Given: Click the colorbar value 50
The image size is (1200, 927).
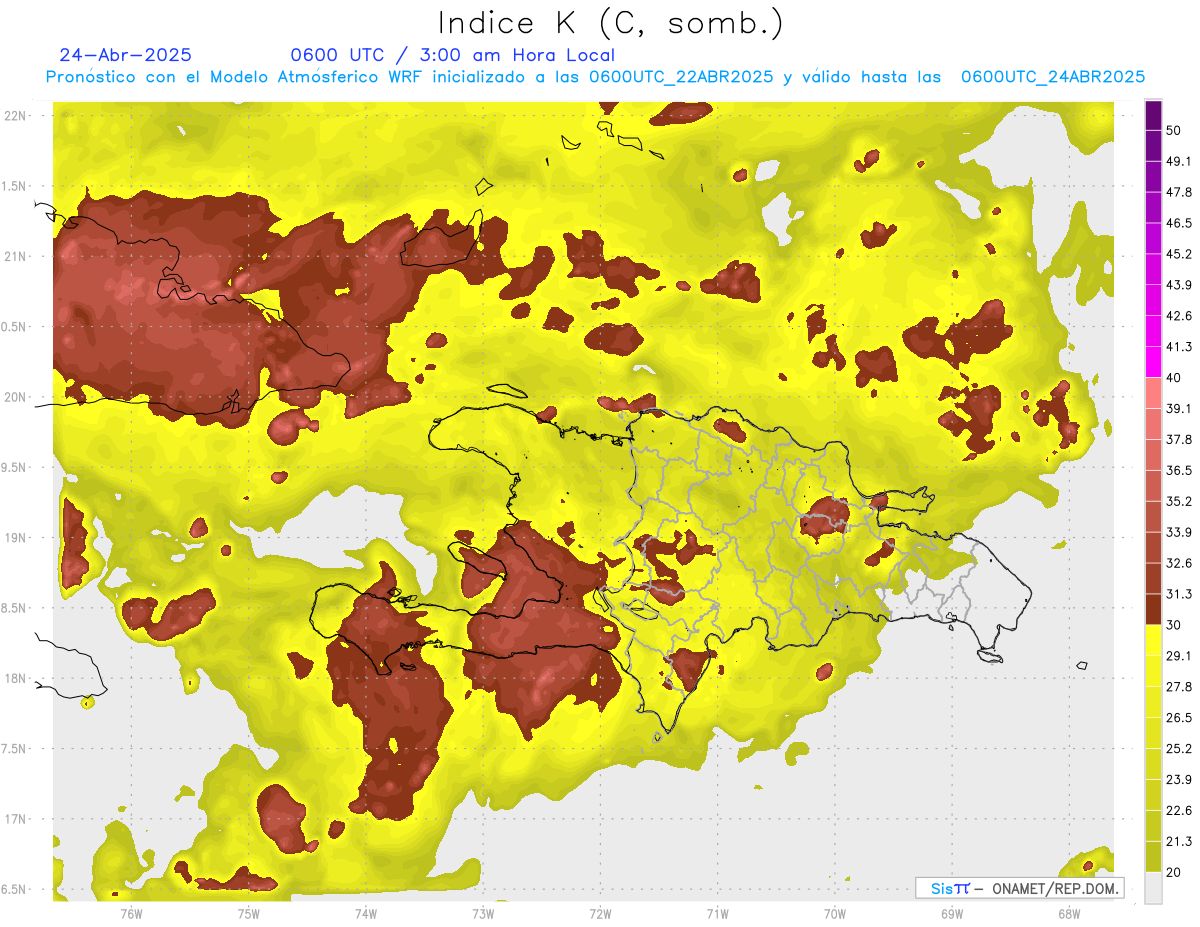Looking at the screenshot, I should click(x=1174, y=130).
